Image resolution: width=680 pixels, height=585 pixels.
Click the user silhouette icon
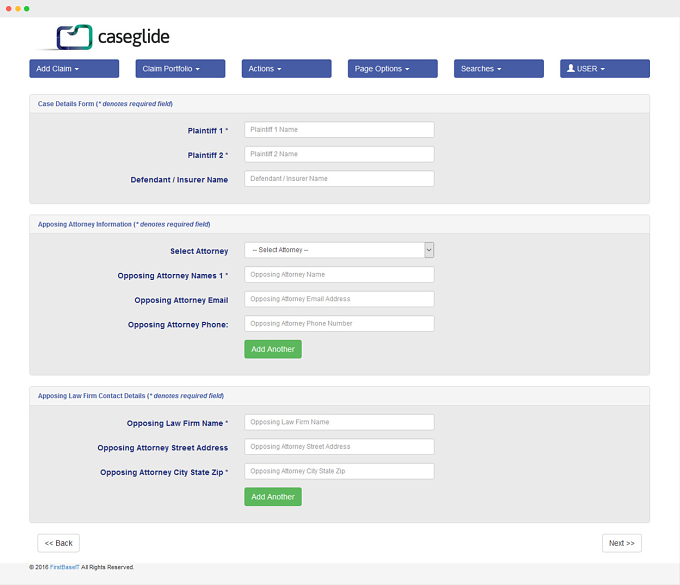571,68
